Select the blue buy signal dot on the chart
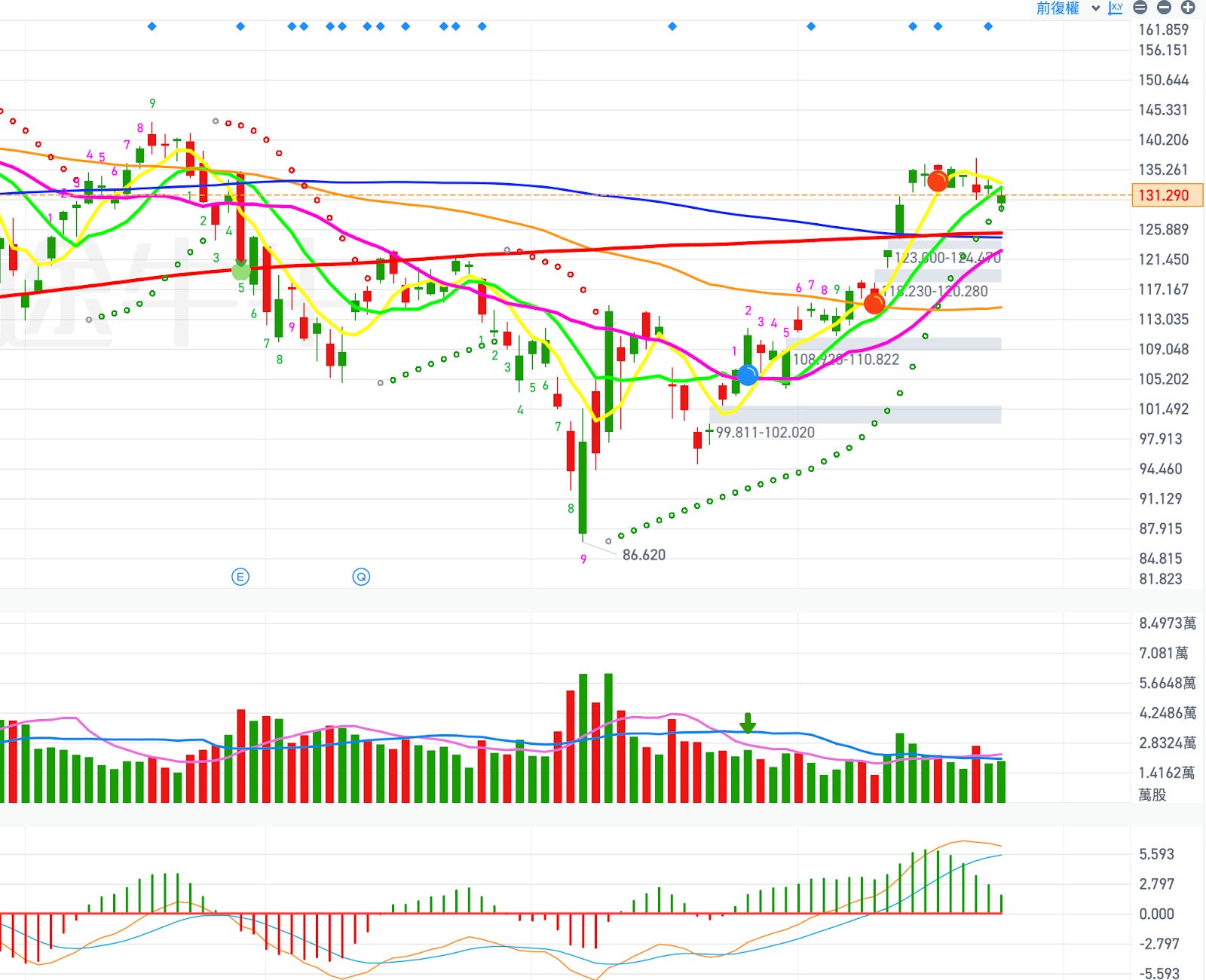 (x=747, y=375)
